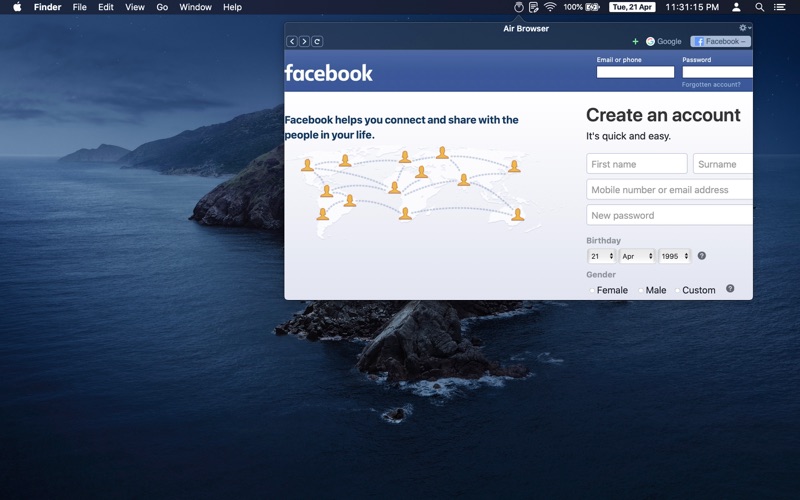
Task: Open the birthday month dropdown showing Apr
Action: (637, 256)
